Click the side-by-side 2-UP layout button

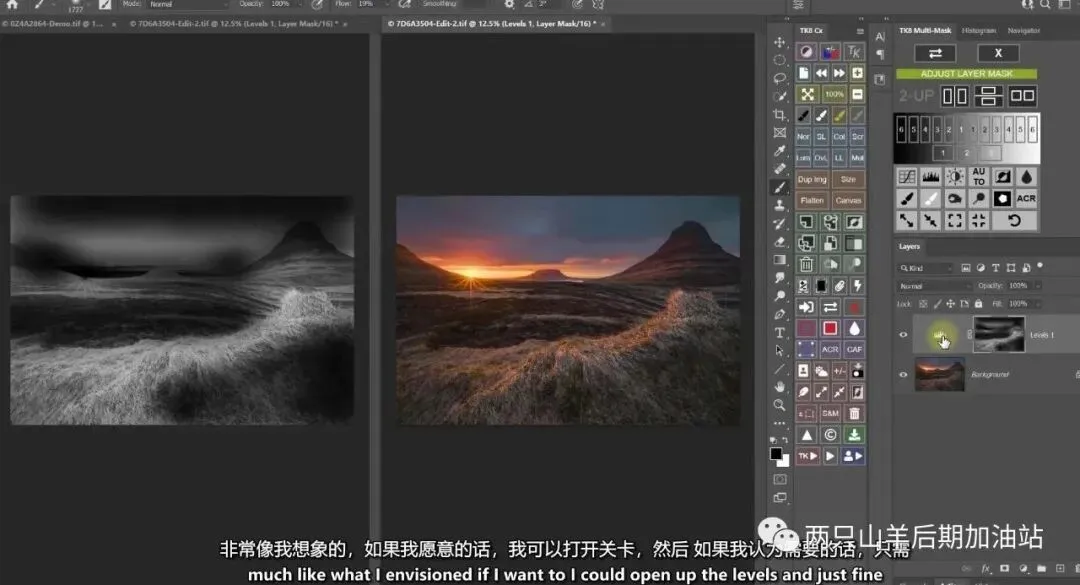[955, 96]
